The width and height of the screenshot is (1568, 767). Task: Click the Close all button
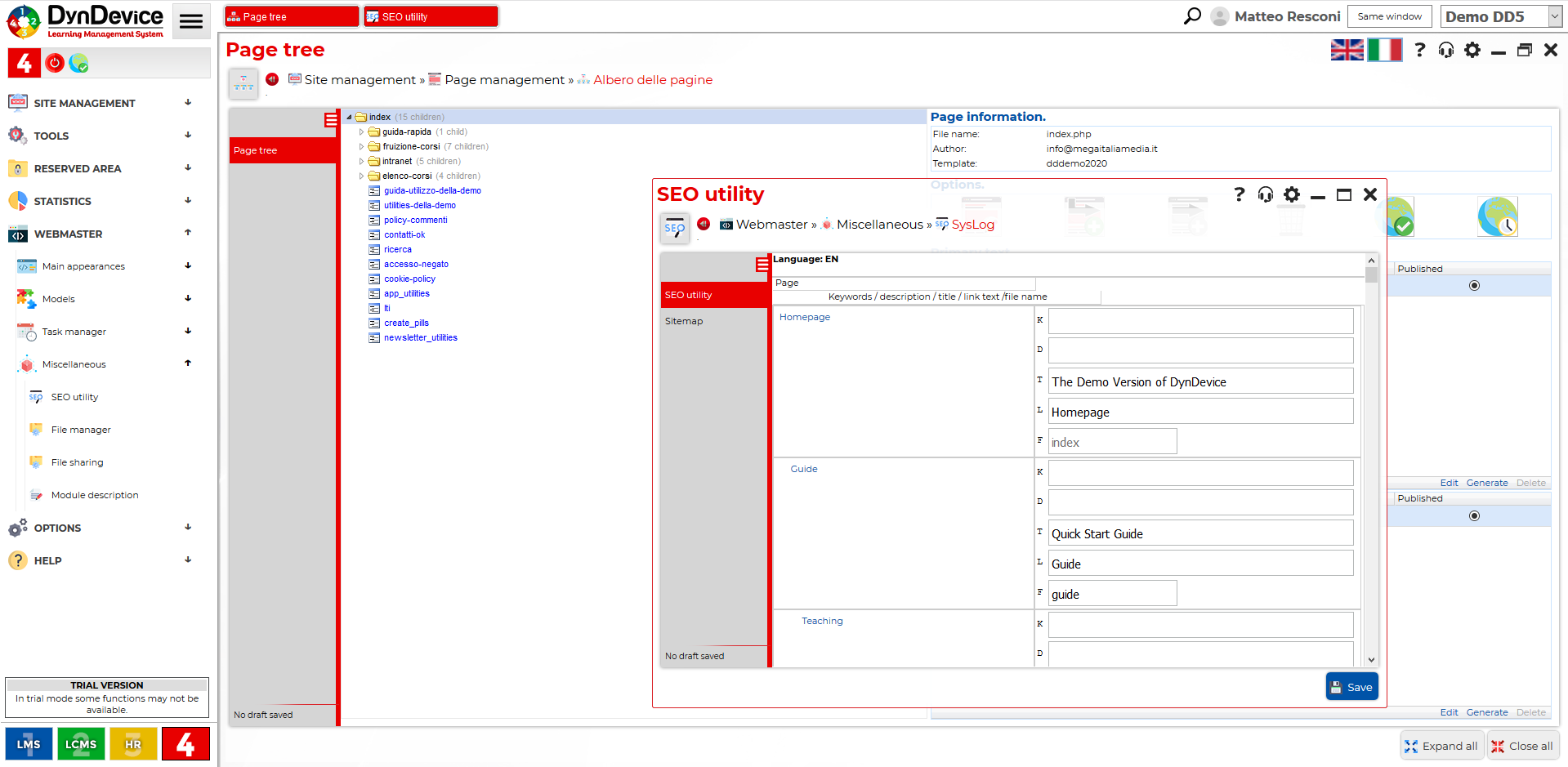coord(1522,746)
